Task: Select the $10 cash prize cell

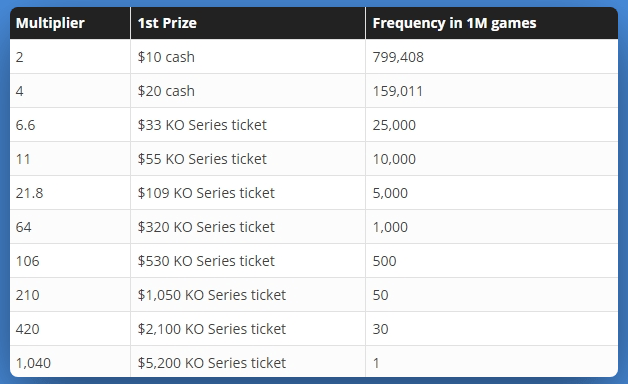Action: pyautogui.click(x=248, y=56)
